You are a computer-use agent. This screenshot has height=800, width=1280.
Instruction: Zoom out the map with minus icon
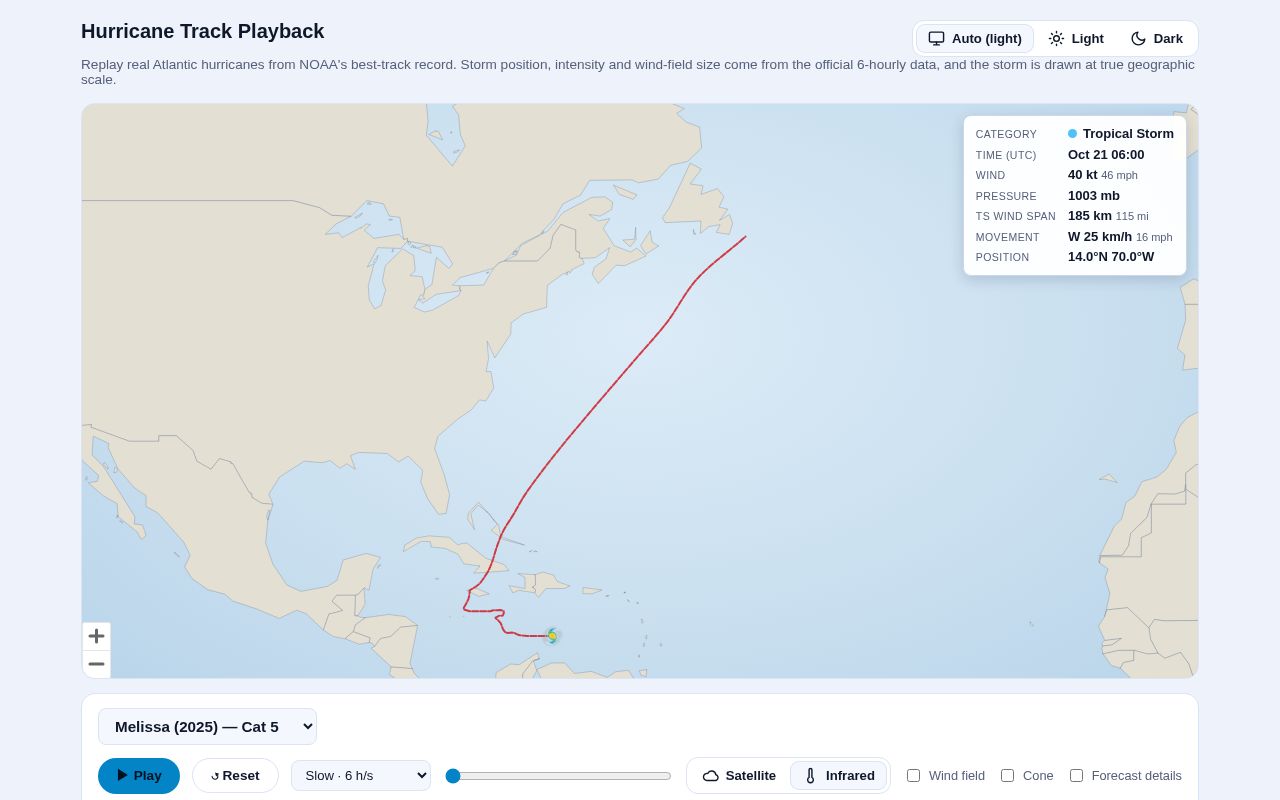coord(96,664)
